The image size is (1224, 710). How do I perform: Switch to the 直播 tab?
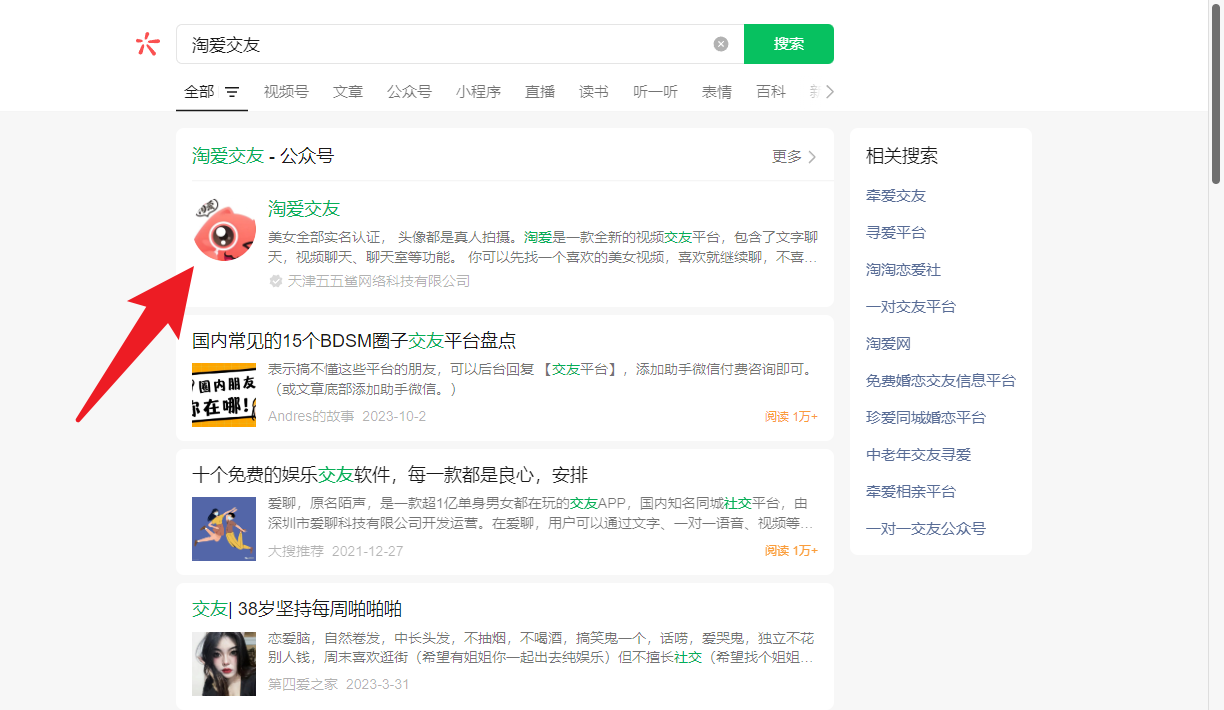pos(540,91)
